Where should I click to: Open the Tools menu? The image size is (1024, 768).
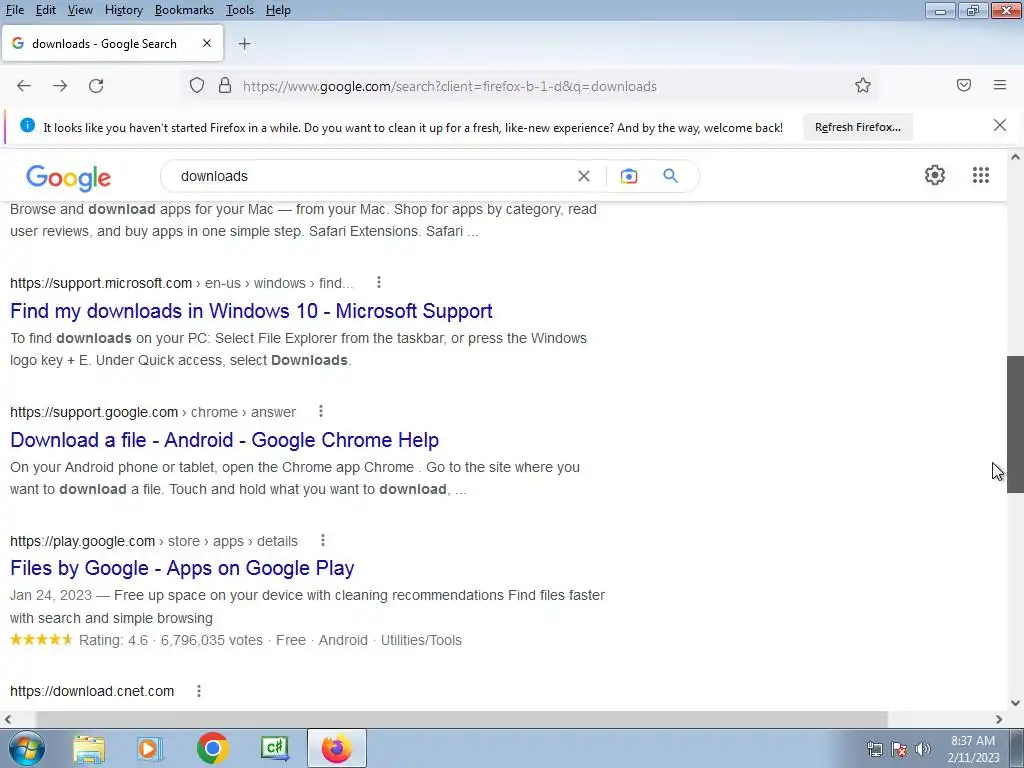click(x=240, y=10)
